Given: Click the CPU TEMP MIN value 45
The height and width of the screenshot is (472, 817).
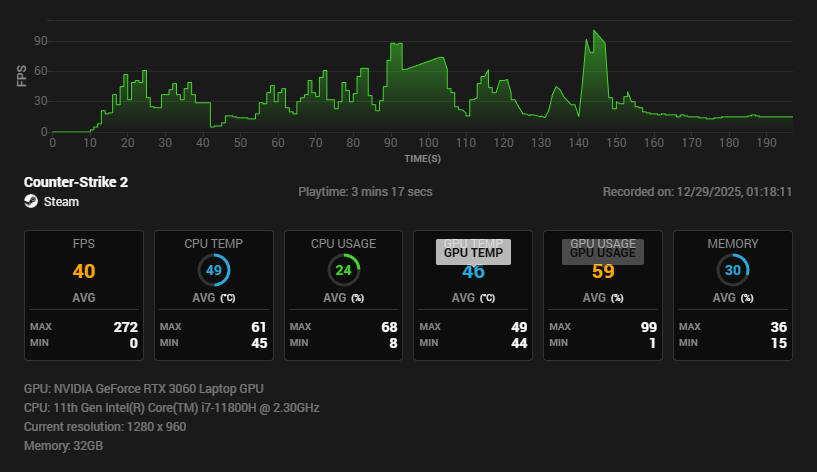Looking at the screenshot, I should point(259,343).
